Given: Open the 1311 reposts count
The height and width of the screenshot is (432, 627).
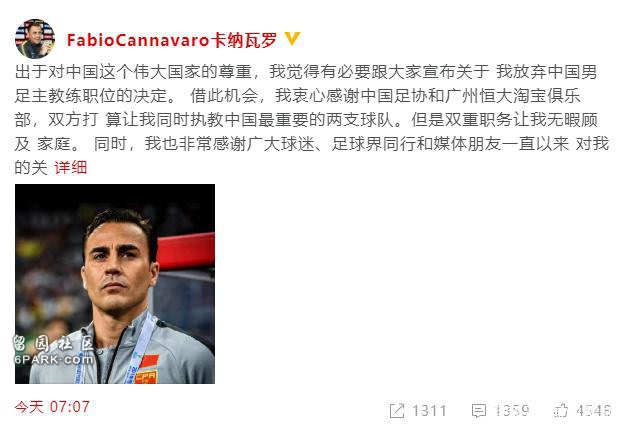Looking at the screenshot, I should 429,411.
